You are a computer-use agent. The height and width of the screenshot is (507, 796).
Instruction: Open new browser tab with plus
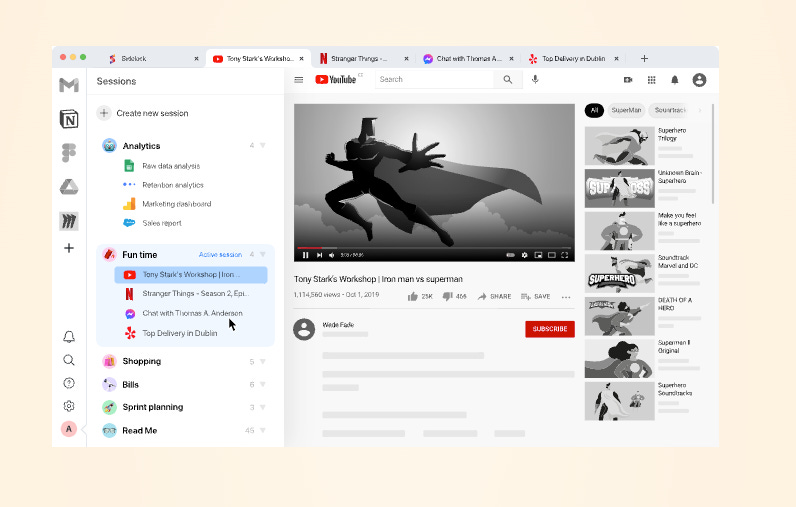point(644,58)
